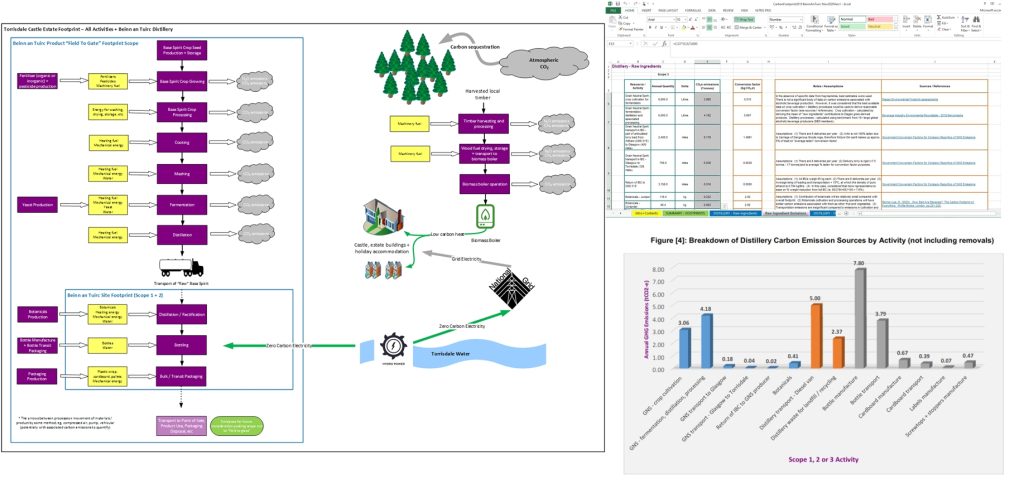Expand the cell Styles gallery
The width and height of the screenshot is (1024, 484).
coord(895,29)
